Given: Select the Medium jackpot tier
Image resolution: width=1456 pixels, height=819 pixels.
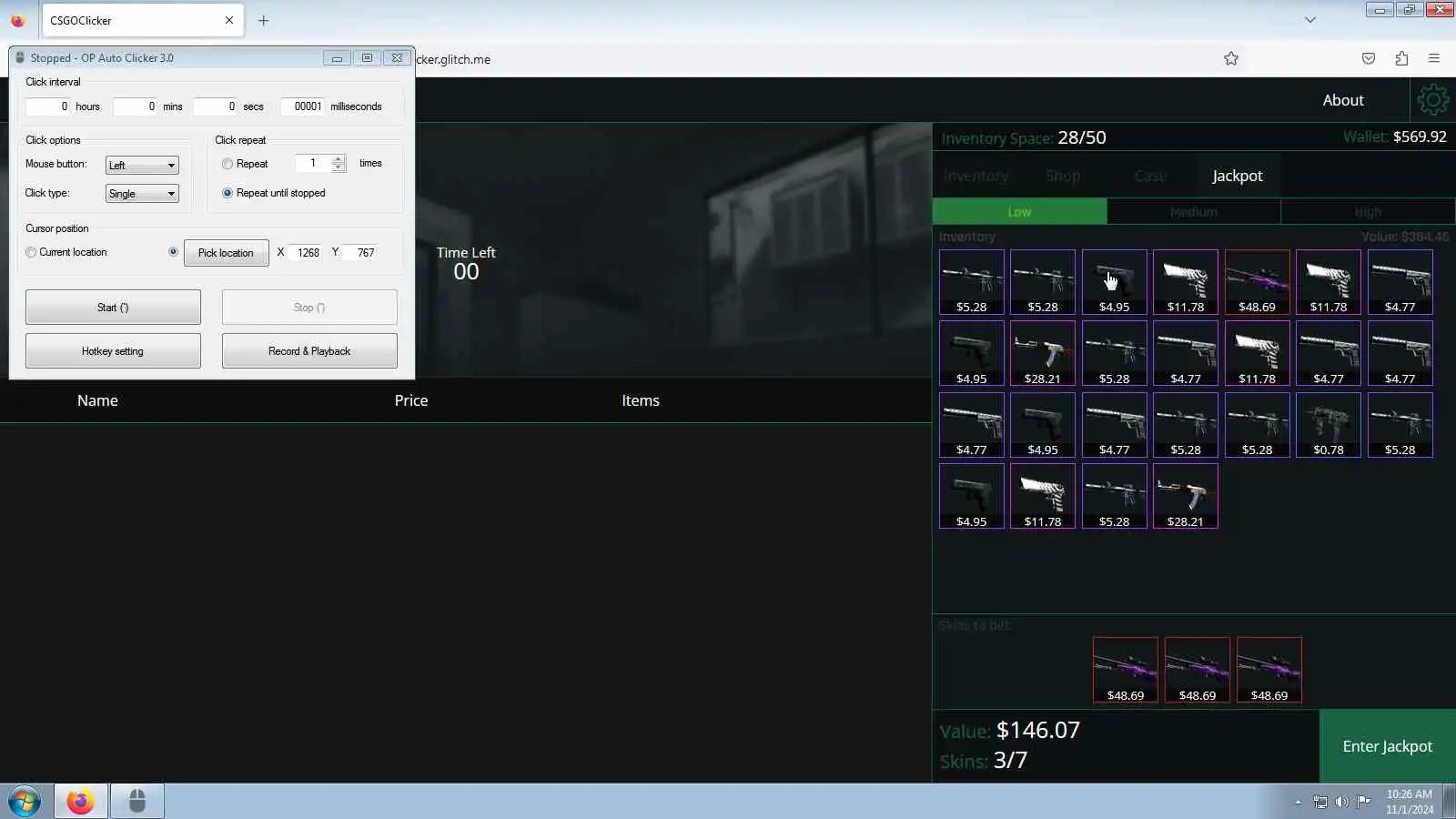Looking at the screenshot, I should [1194, 211].
